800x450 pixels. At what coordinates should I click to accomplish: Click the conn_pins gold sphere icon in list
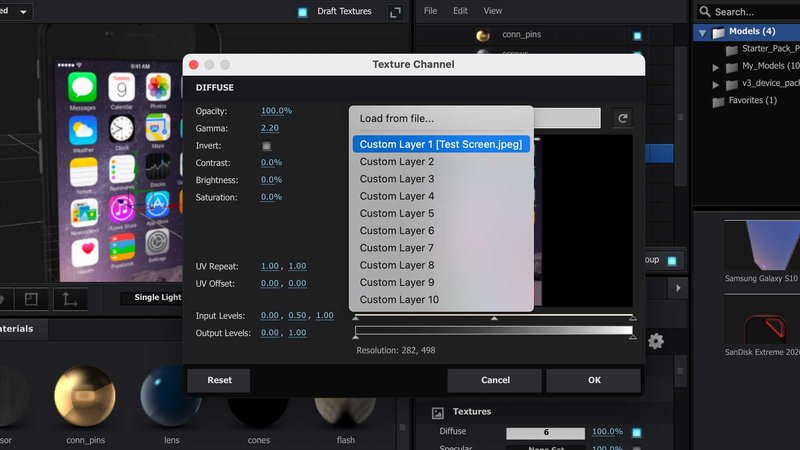[483, 35]
